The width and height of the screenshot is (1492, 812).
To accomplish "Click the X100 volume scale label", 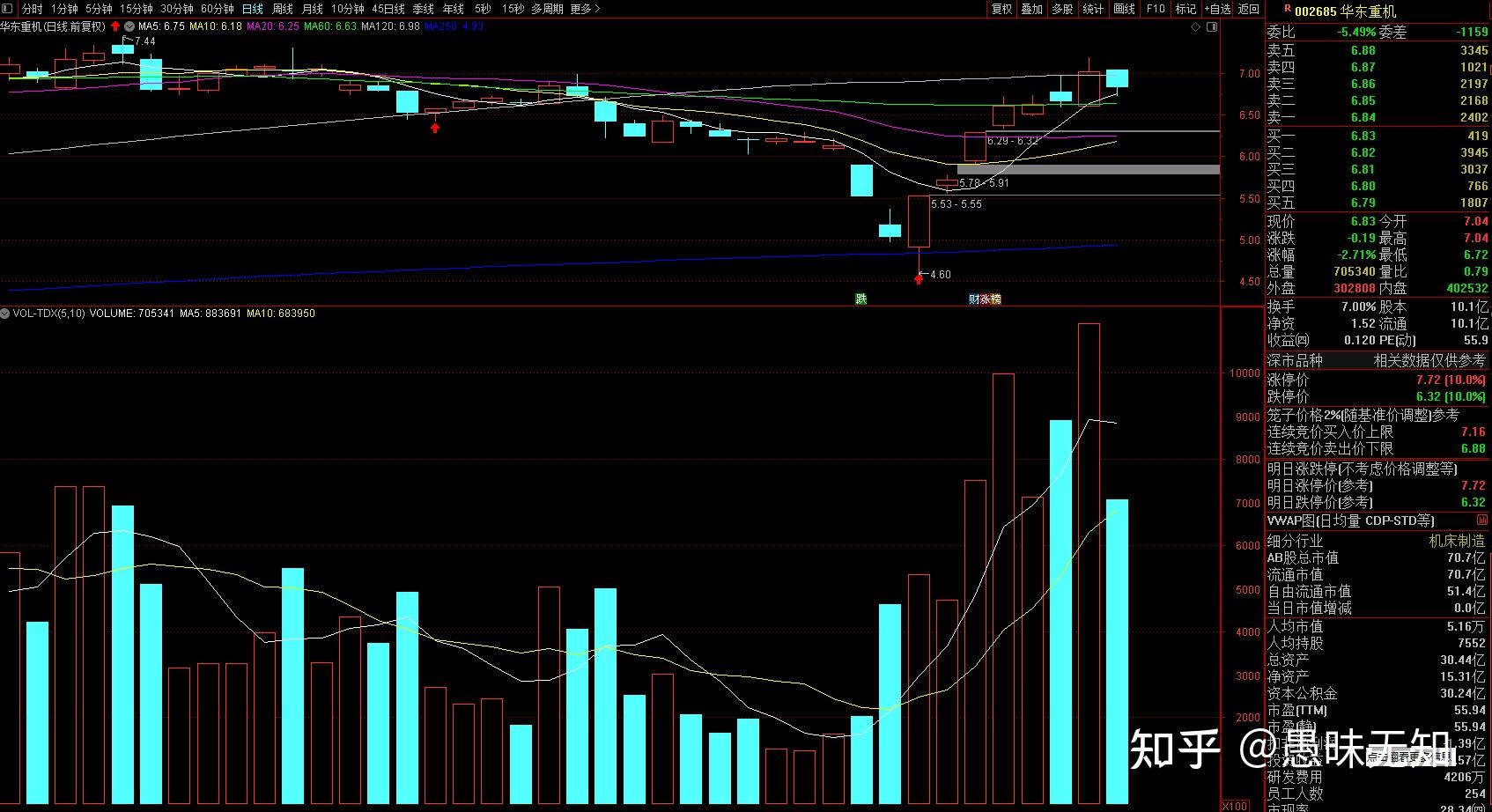I will pos(1235,806).
